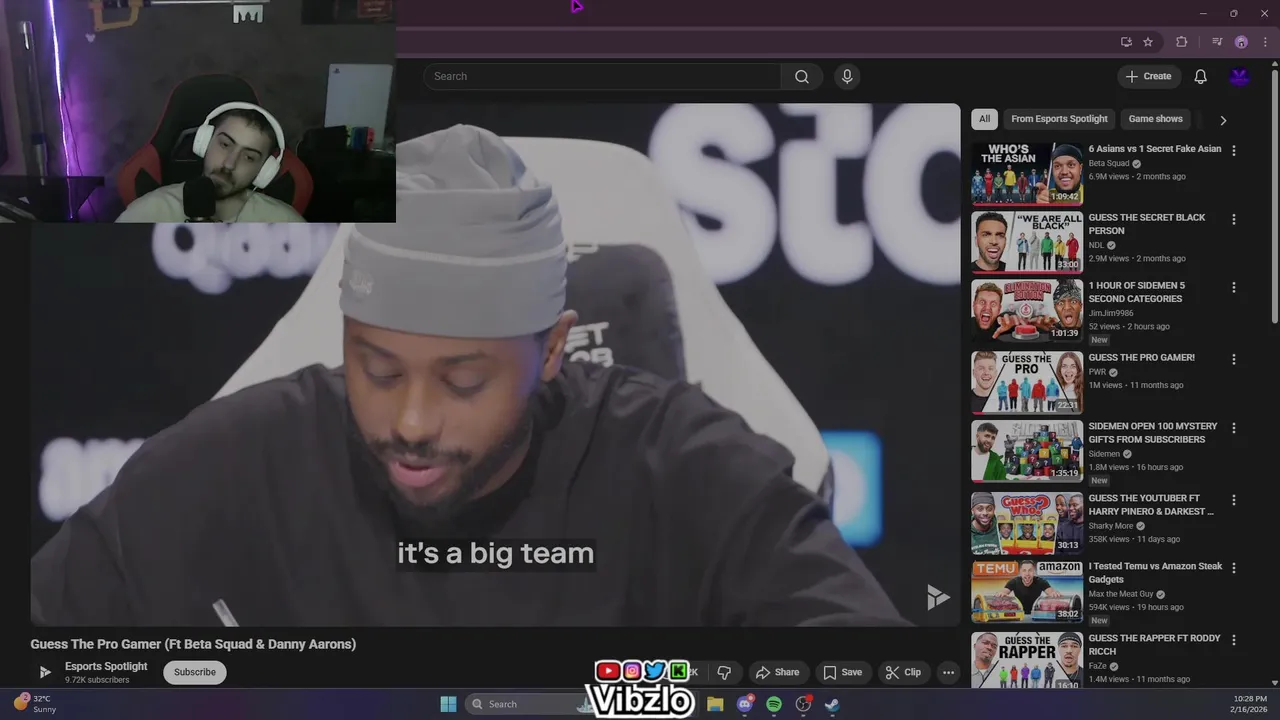Click the dislike thumbs-down button
Viewport: 1280px width, 720px height.
tap(724, 672)
